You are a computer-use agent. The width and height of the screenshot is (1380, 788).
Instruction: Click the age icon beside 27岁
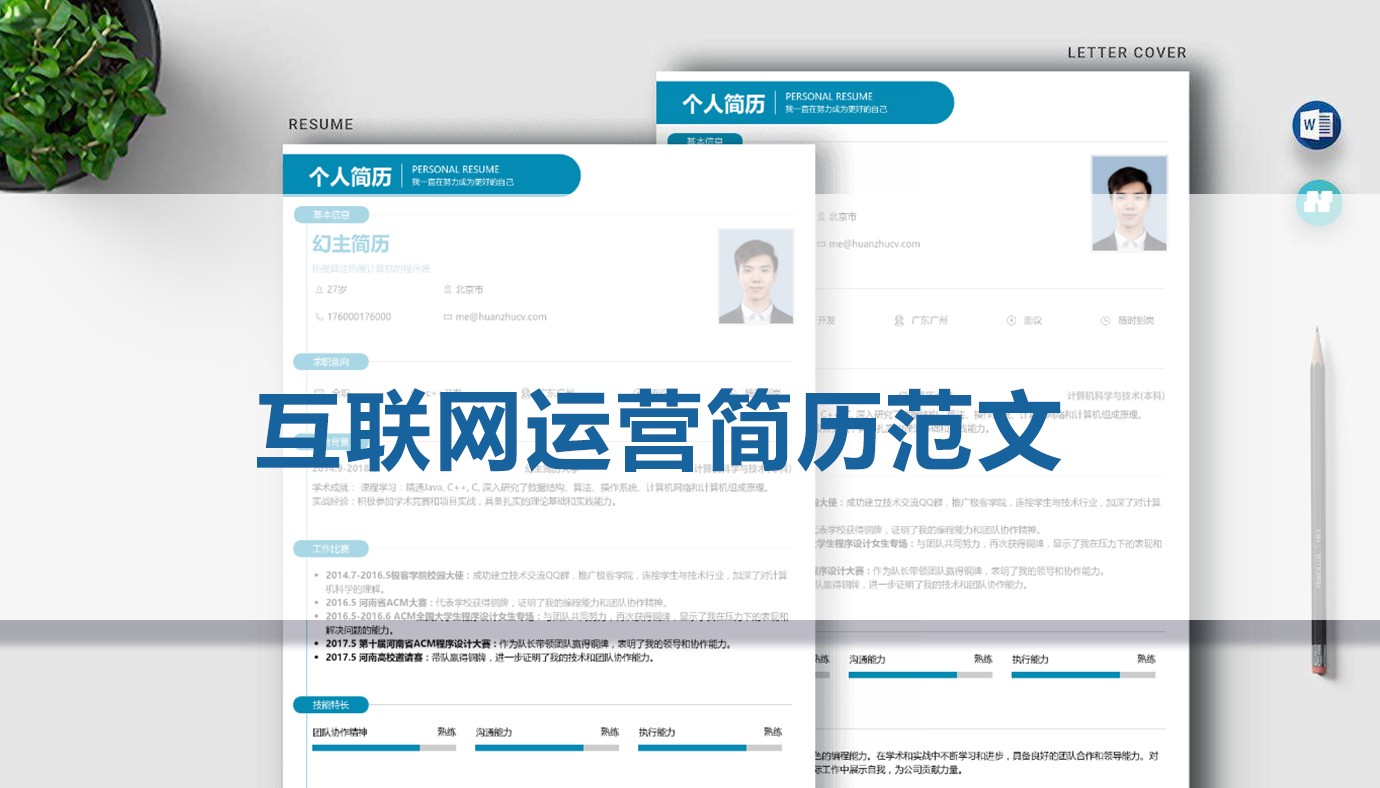[x=319, y=290]
